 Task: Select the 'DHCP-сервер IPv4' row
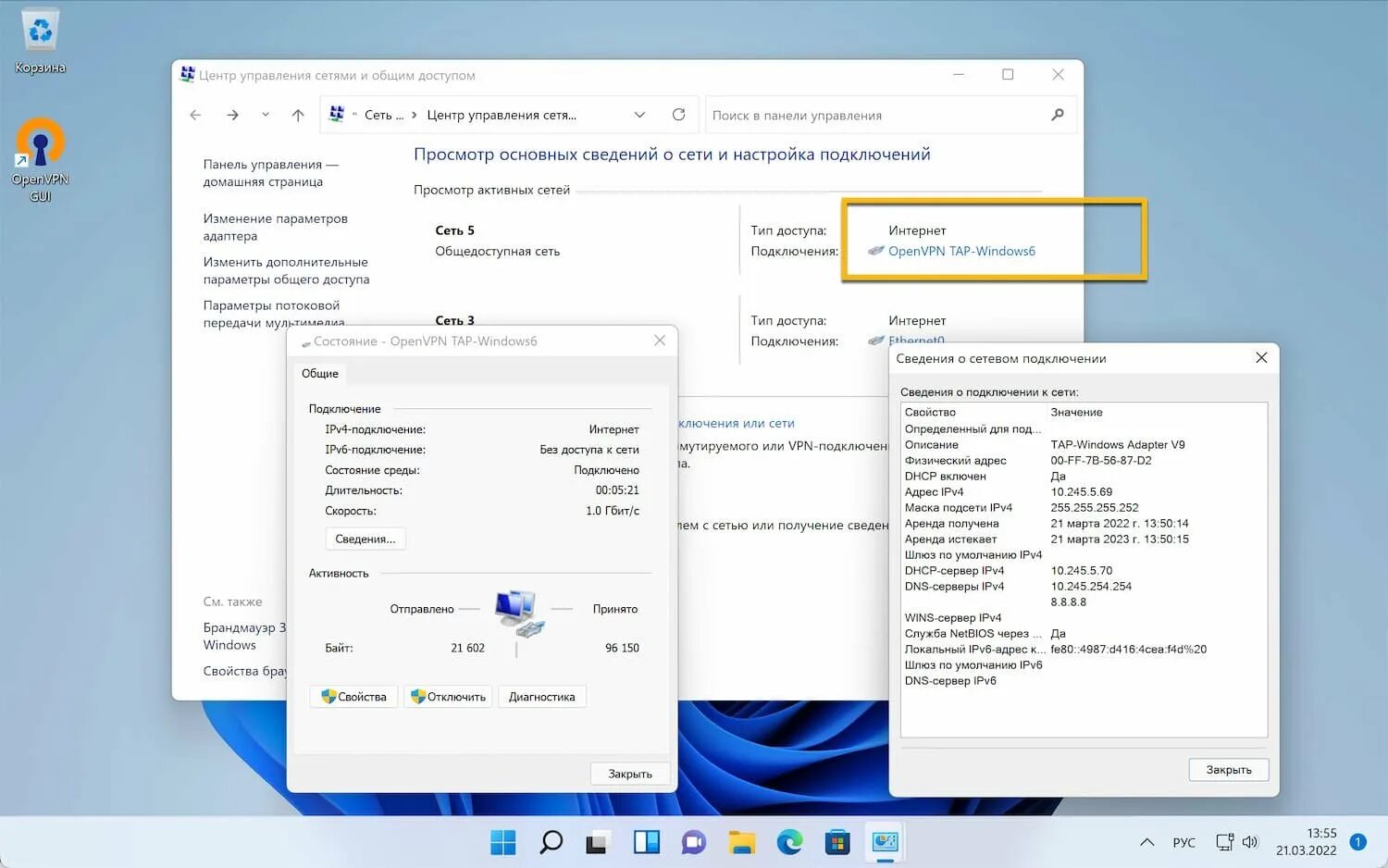pyautogui.click(x=1084, y=570)
